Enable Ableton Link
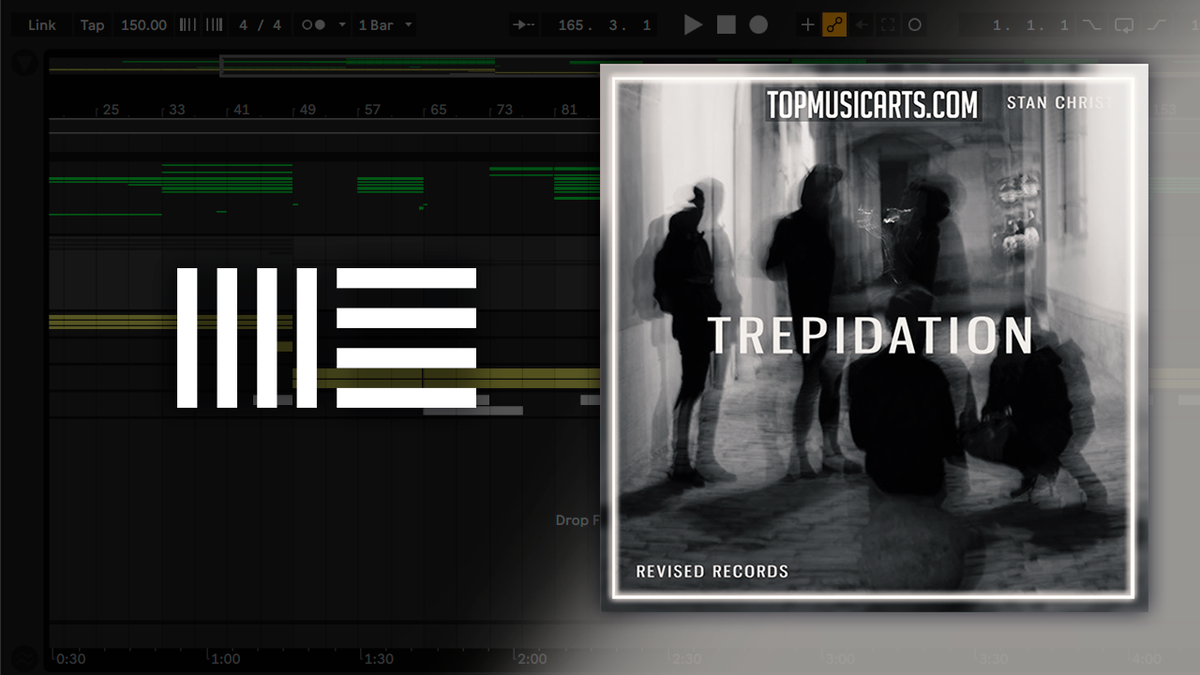The image size is (1200, 675). coord(42,24)
